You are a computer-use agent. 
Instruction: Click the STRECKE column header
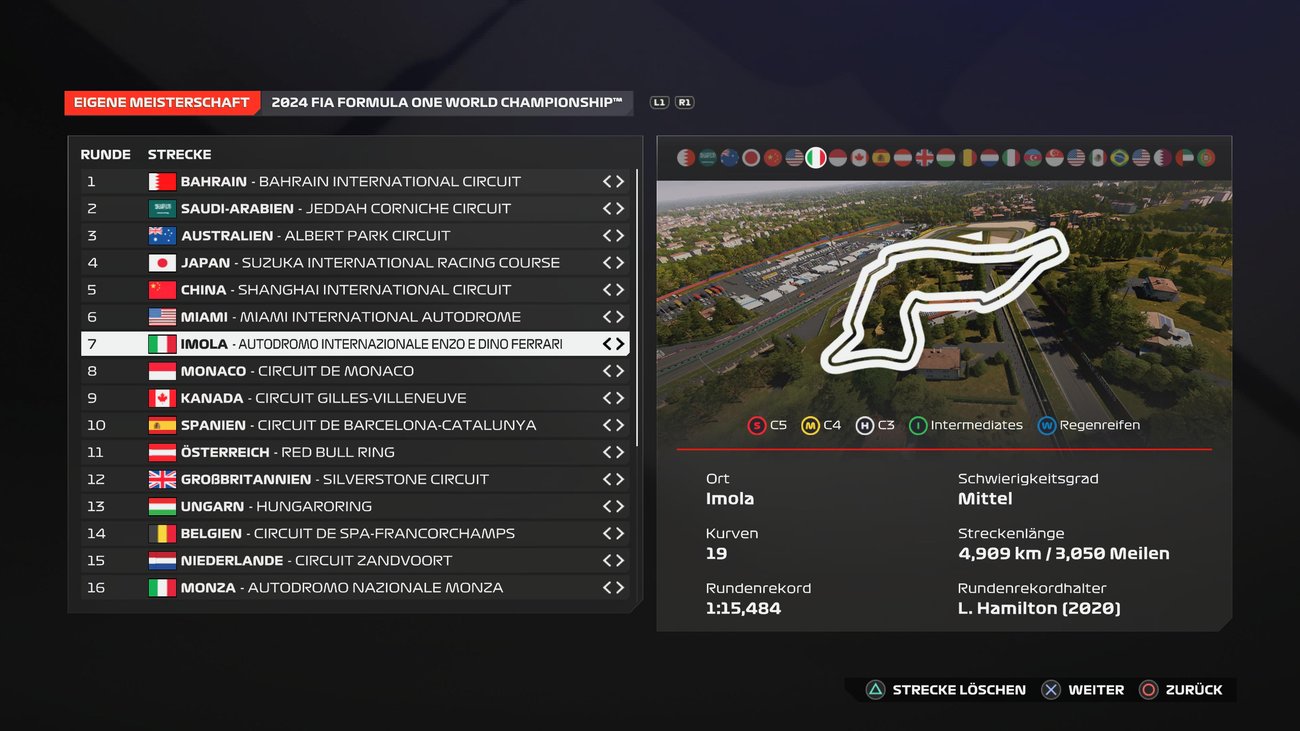pos(179,155)
